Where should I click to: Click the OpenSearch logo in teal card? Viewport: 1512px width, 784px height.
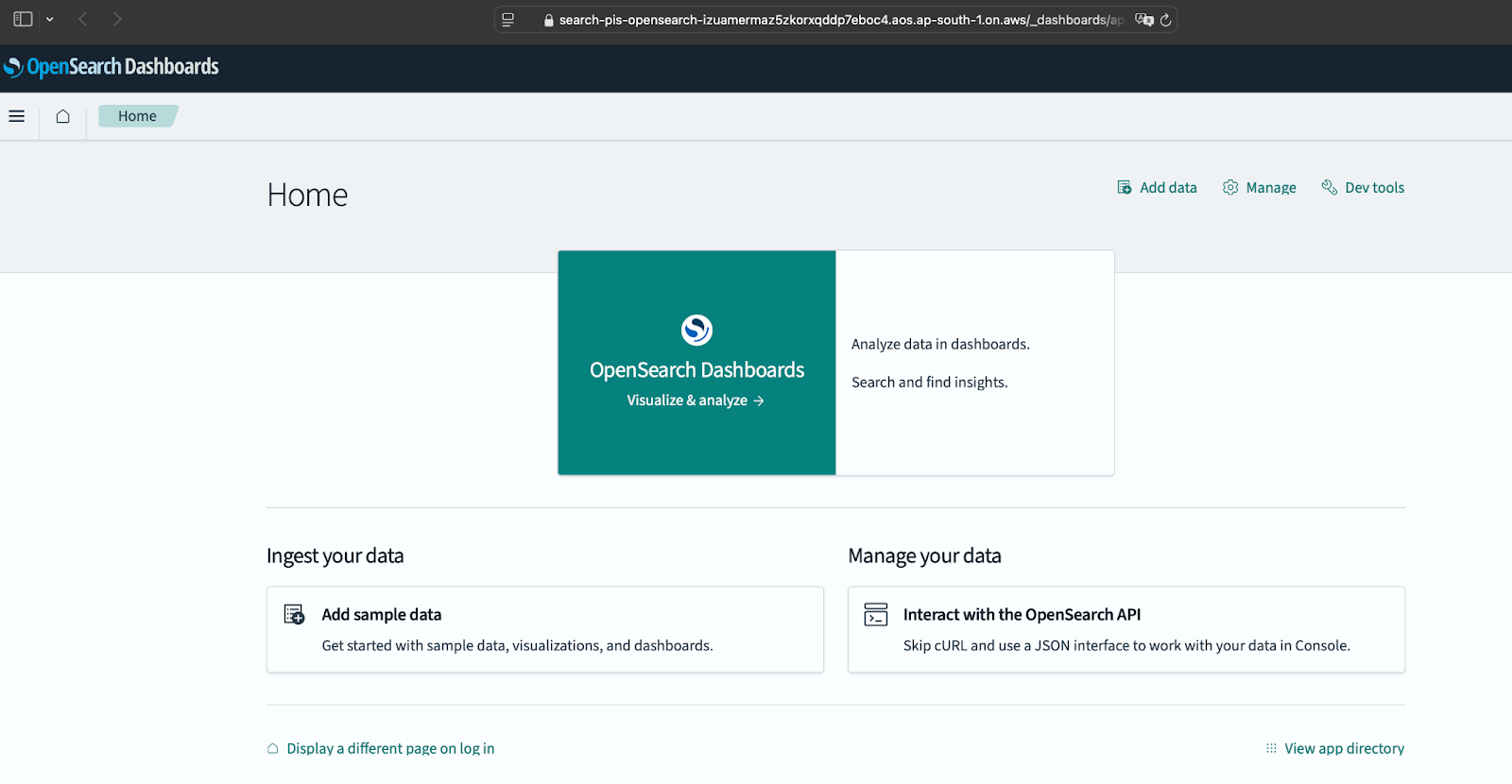click(696, 330)
